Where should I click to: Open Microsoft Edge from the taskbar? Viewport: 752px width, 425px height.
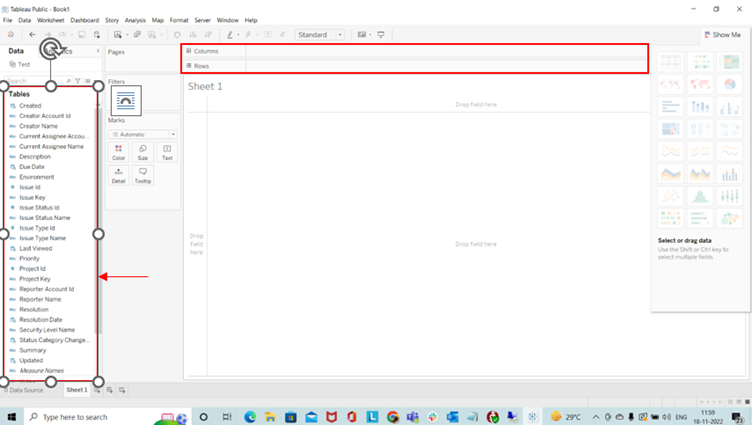[x=250, y=417]
